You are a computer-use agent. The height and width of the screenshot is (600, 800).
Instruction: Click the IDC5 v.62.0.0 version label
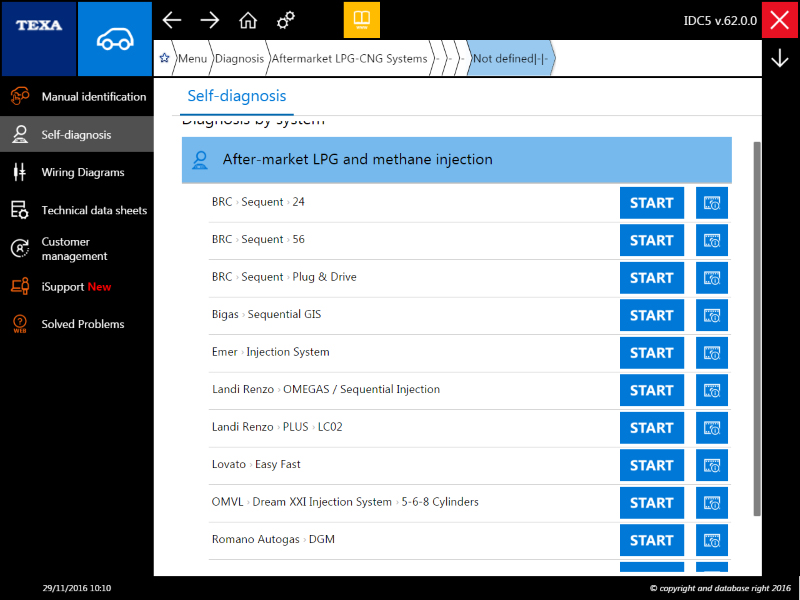pos(720,21)
